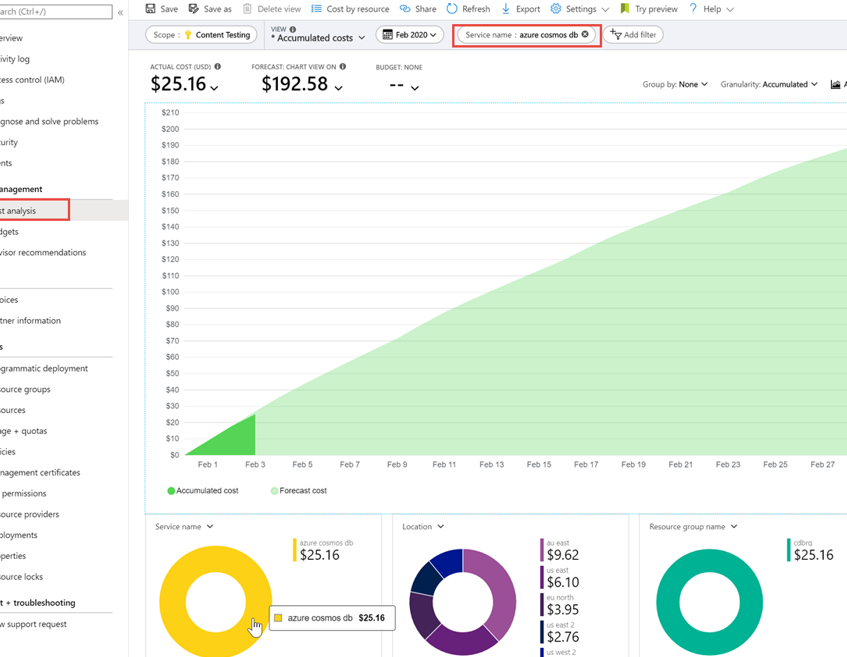This screenshot has width=847, height=657.
Task: Refresh the cost analysis data
Action: pos(468,9)
